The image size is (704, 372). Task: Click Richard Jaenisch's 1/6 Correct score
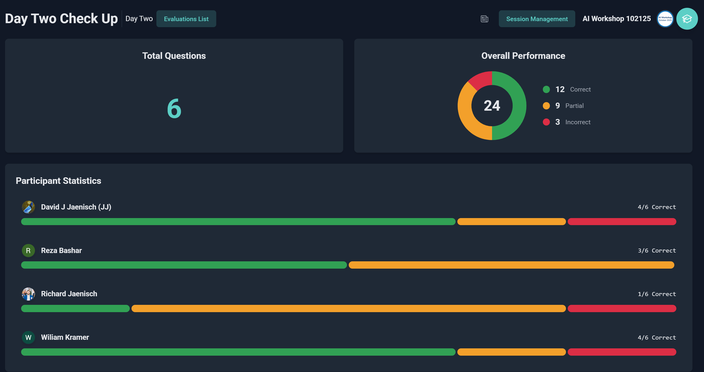656,294
